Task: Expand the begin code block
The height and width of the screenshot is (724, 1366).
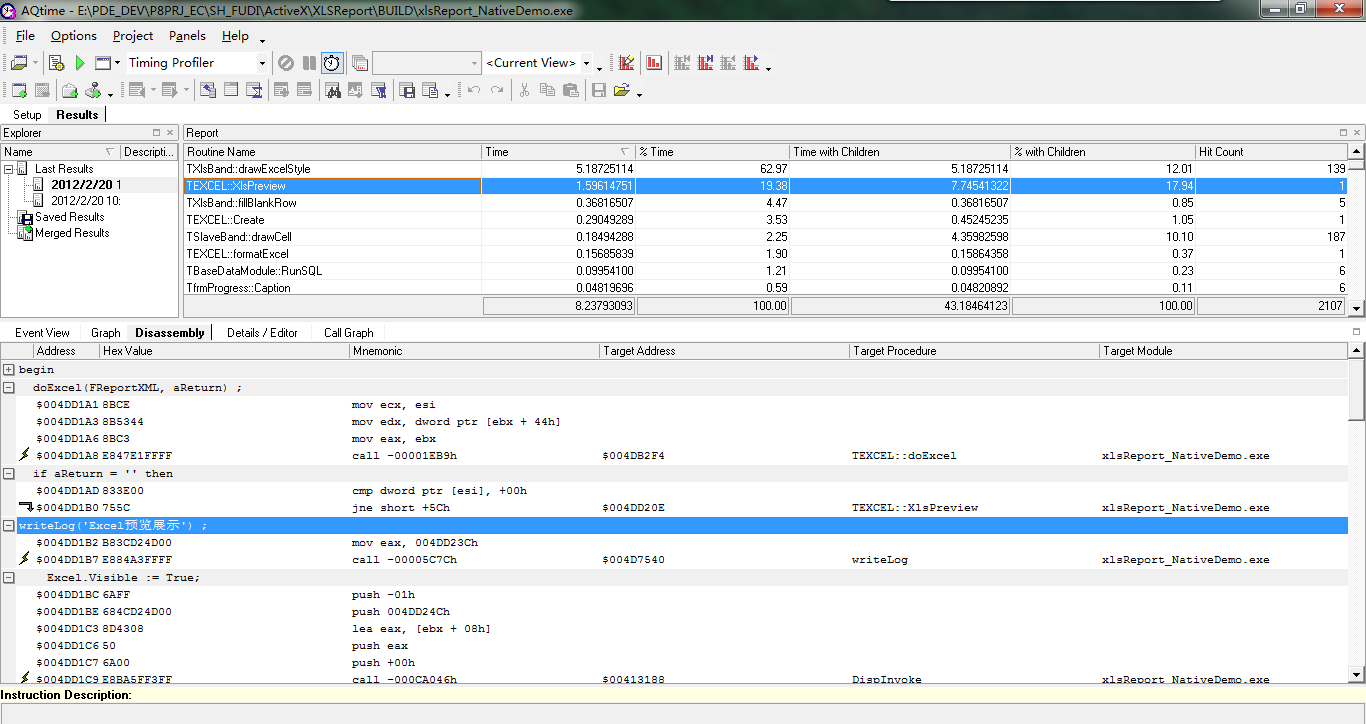Action: pyautogui.click(x=9, y=370)
